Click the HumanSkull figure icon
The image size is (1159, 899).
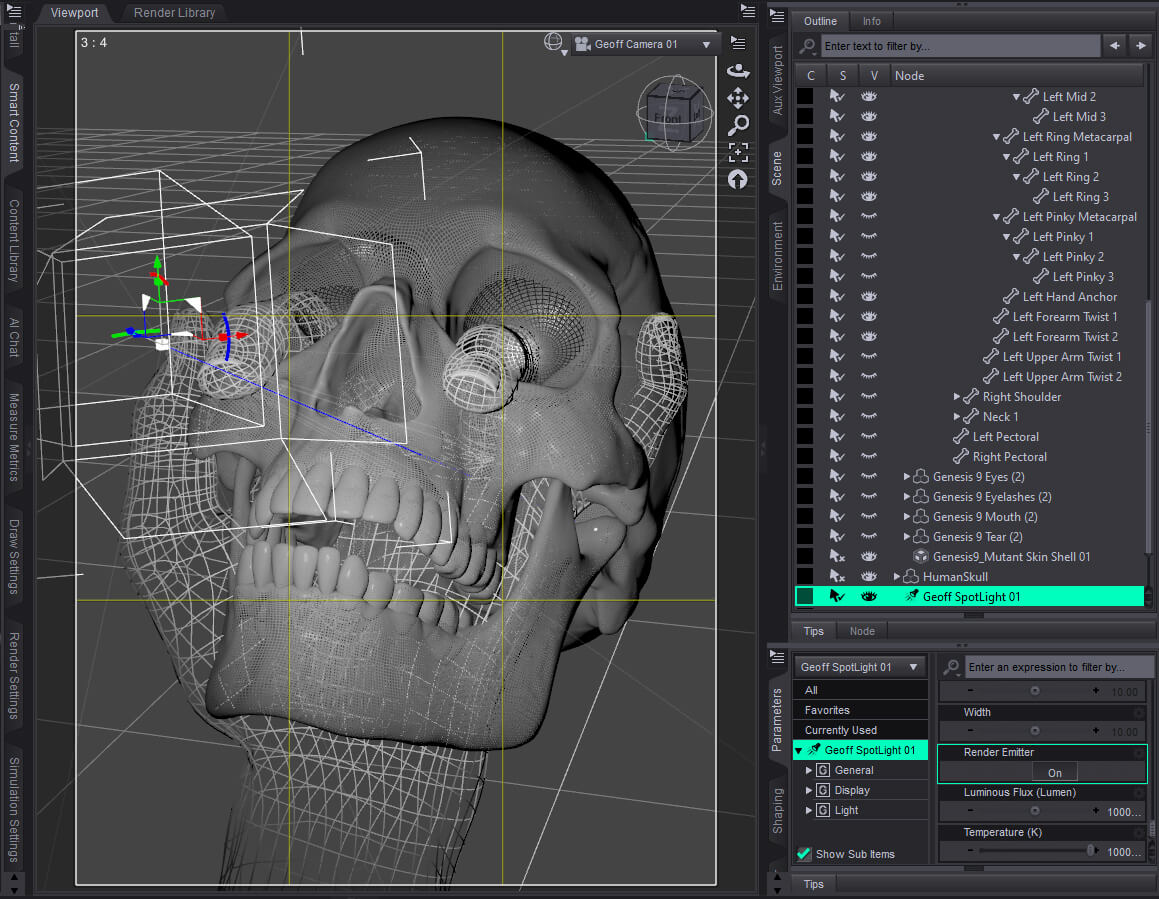tap(911, 576)
